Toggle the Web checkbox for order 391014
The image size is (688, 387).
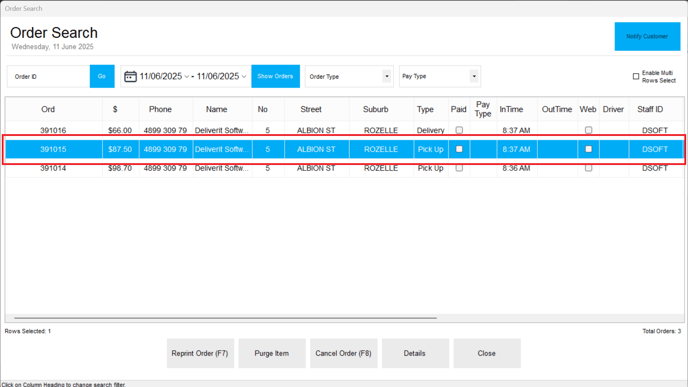(588, 168)
